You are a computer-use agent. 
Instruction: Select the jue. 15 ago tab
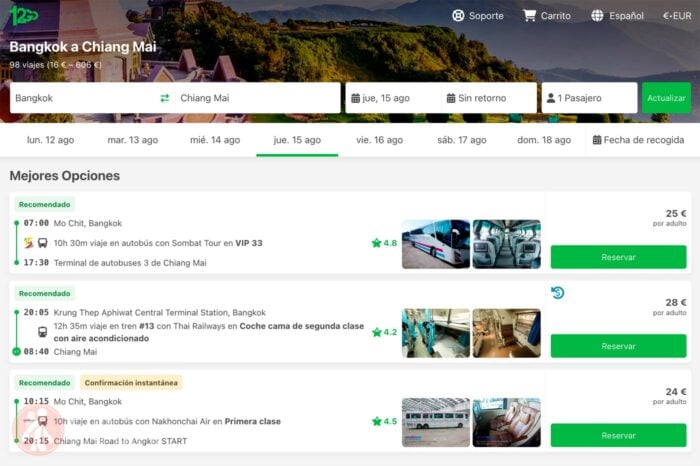(297, 140)
